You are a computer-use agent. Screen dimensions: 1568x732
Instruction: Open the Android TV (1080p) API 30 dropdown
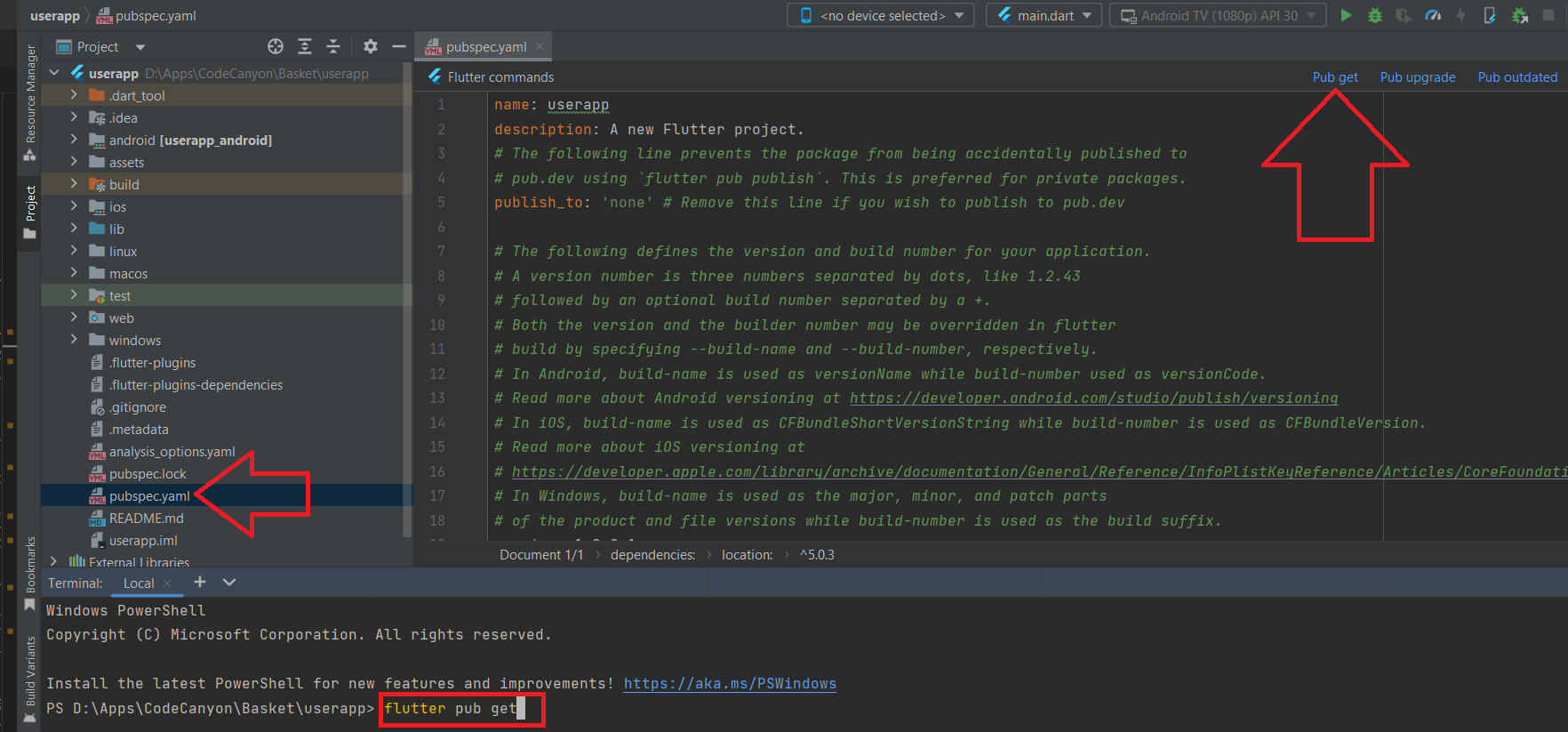coord(1218,15)
